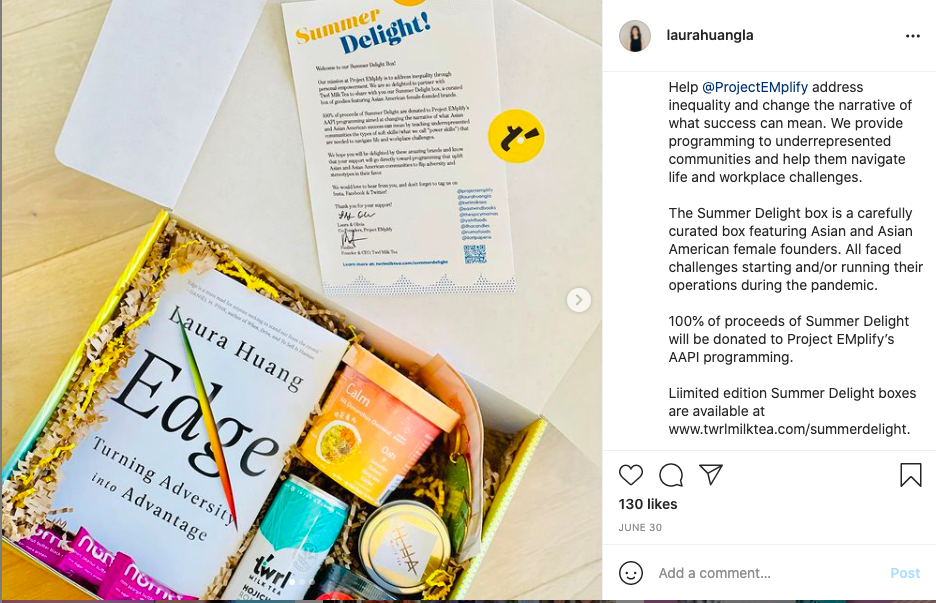View the list of 130 likes
The width and height of the screenshot is (936, 603).
pyautogui.click(x=648, y=504)
